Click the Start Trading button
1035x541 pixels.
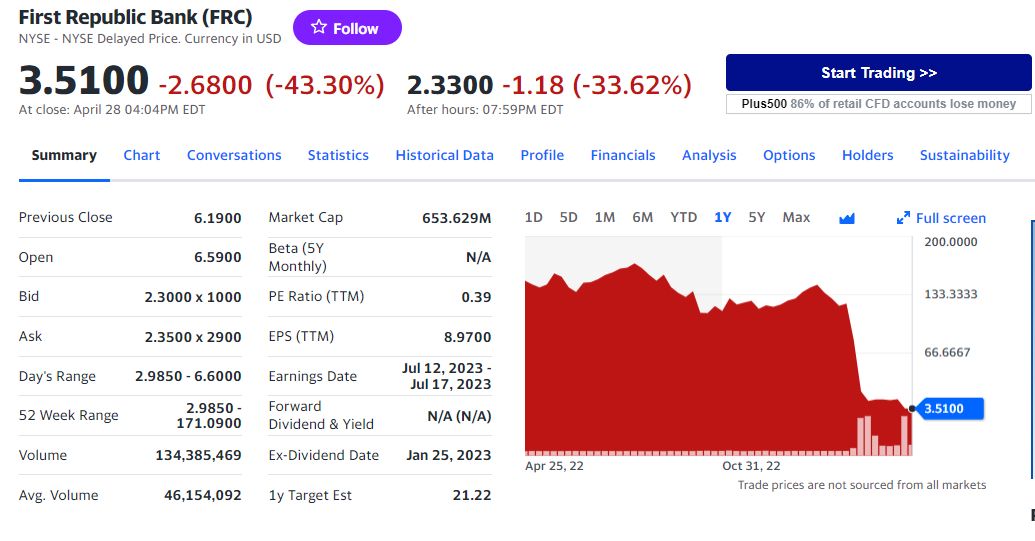(879, 73)
